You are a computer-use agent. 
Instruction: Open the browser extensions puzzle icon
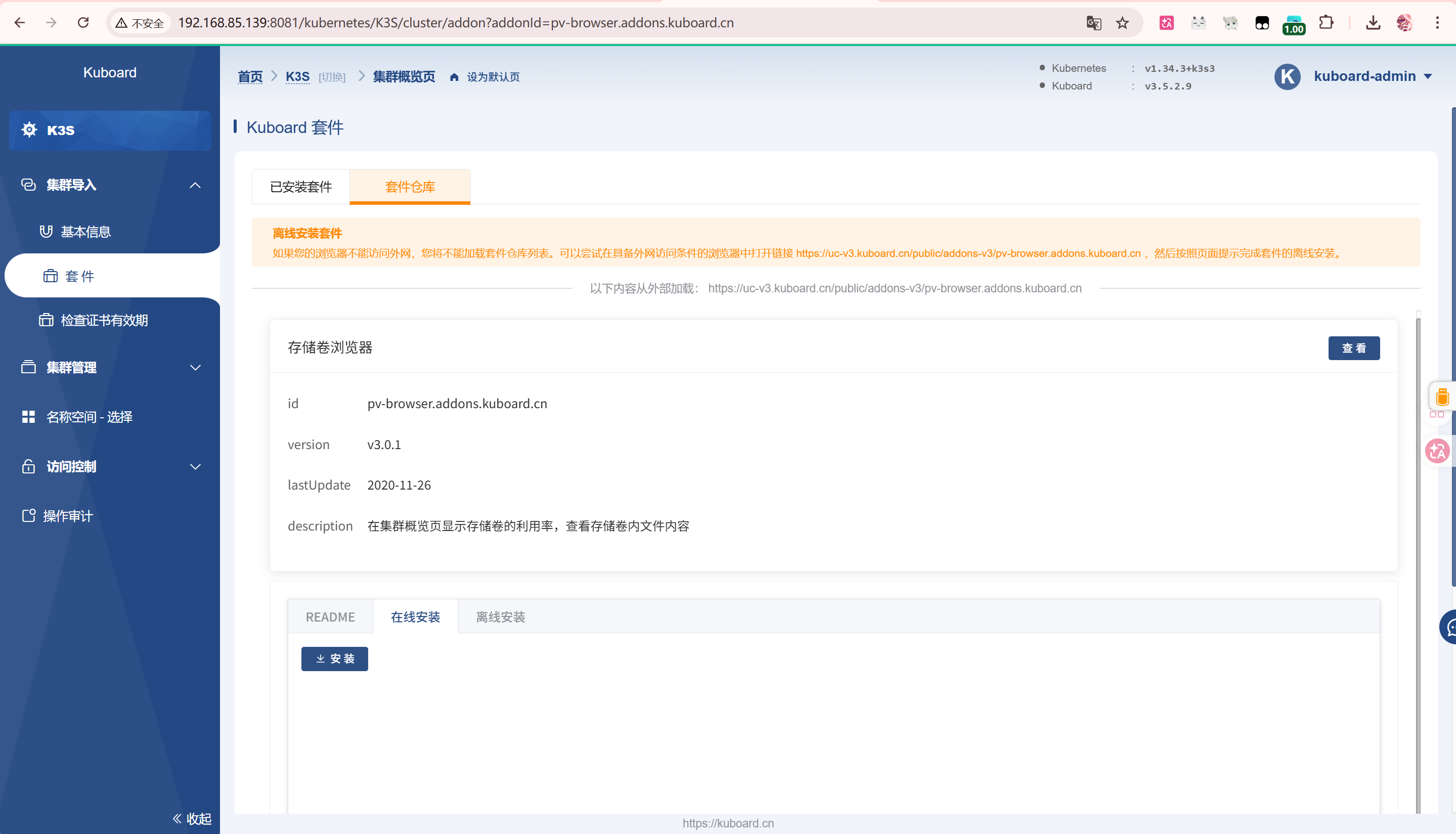1326,23
